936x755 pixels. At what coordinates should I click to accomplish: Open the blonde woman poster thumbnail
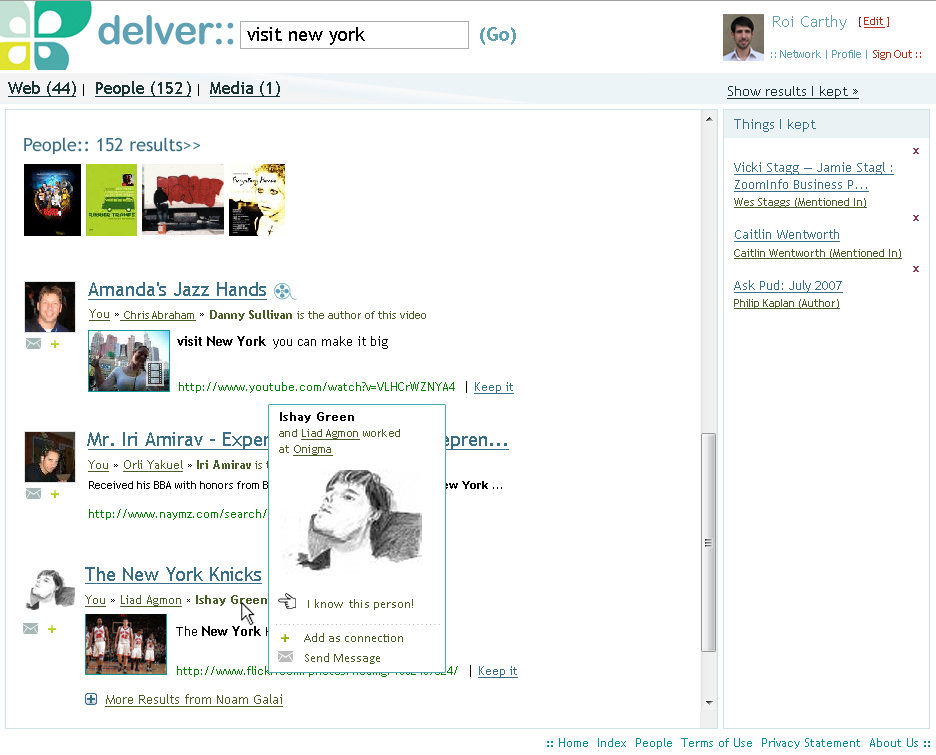257,200
